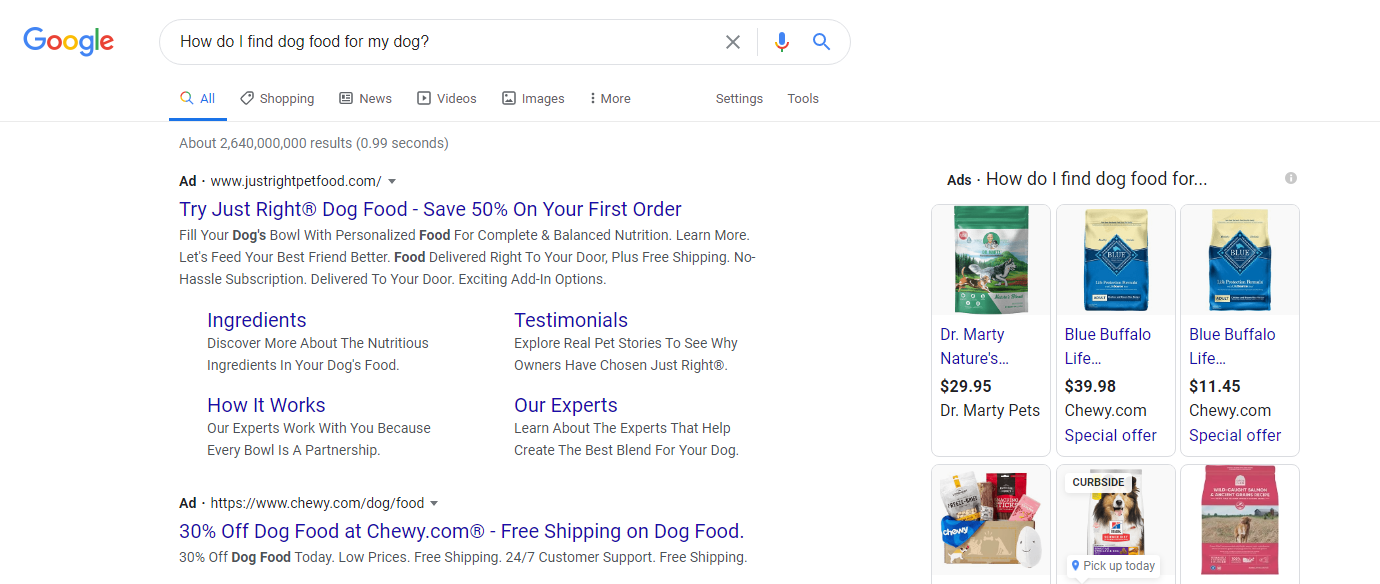
Task: Click Special offer under $39.98 item
Action: [1111, 435]
